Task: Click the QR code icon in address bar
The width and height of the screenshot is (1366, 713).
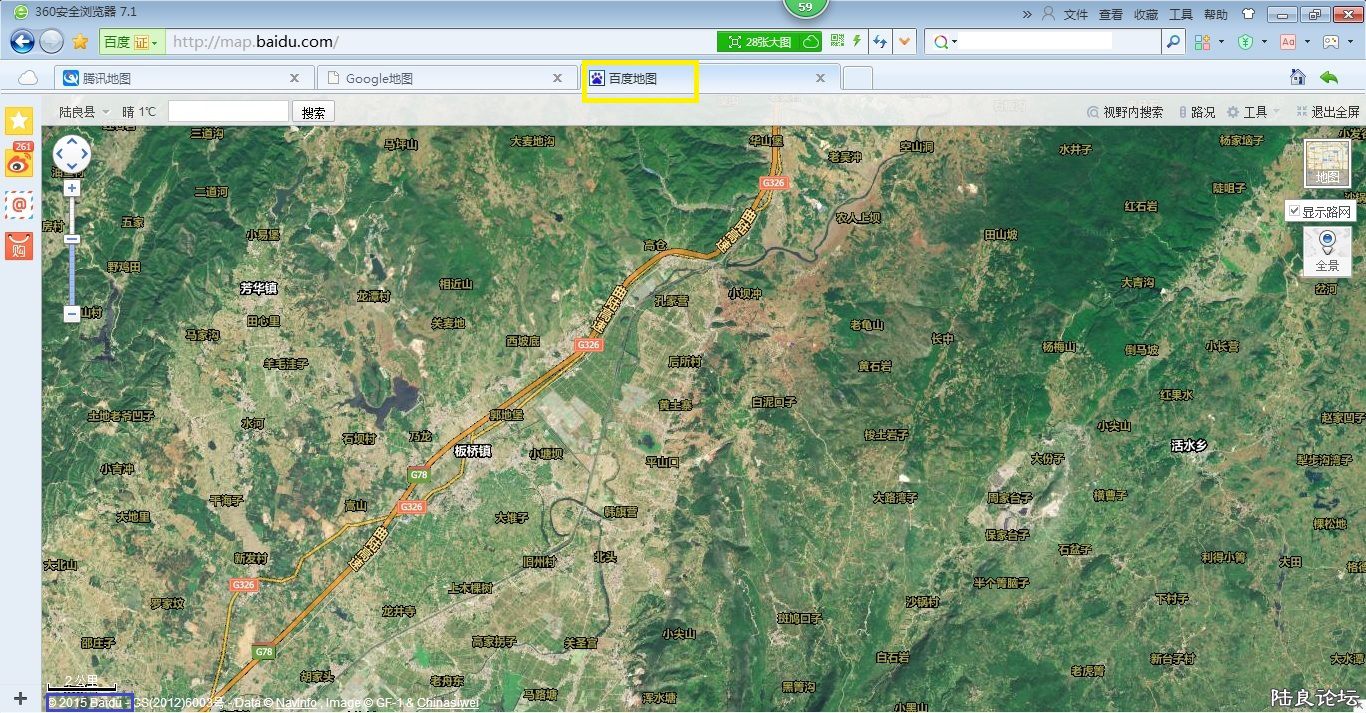Action: (837, 41)
